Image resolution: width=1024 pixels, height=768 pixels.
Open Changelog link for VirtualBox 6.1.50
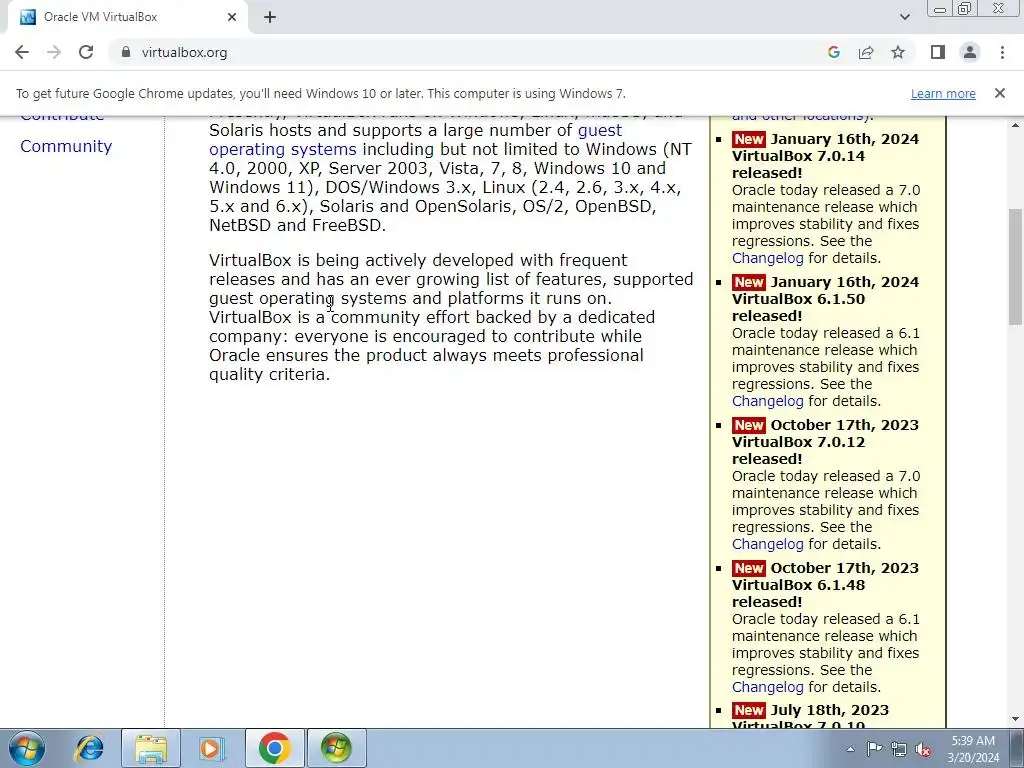(767, 401)
